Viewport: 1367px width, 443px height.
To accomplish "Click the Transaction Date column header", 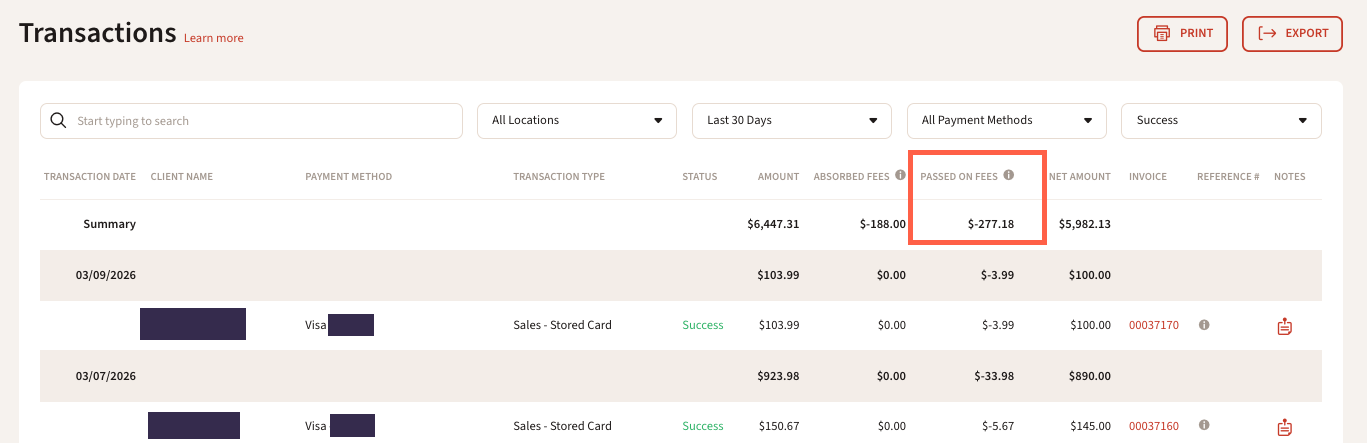I will [90, 177].
